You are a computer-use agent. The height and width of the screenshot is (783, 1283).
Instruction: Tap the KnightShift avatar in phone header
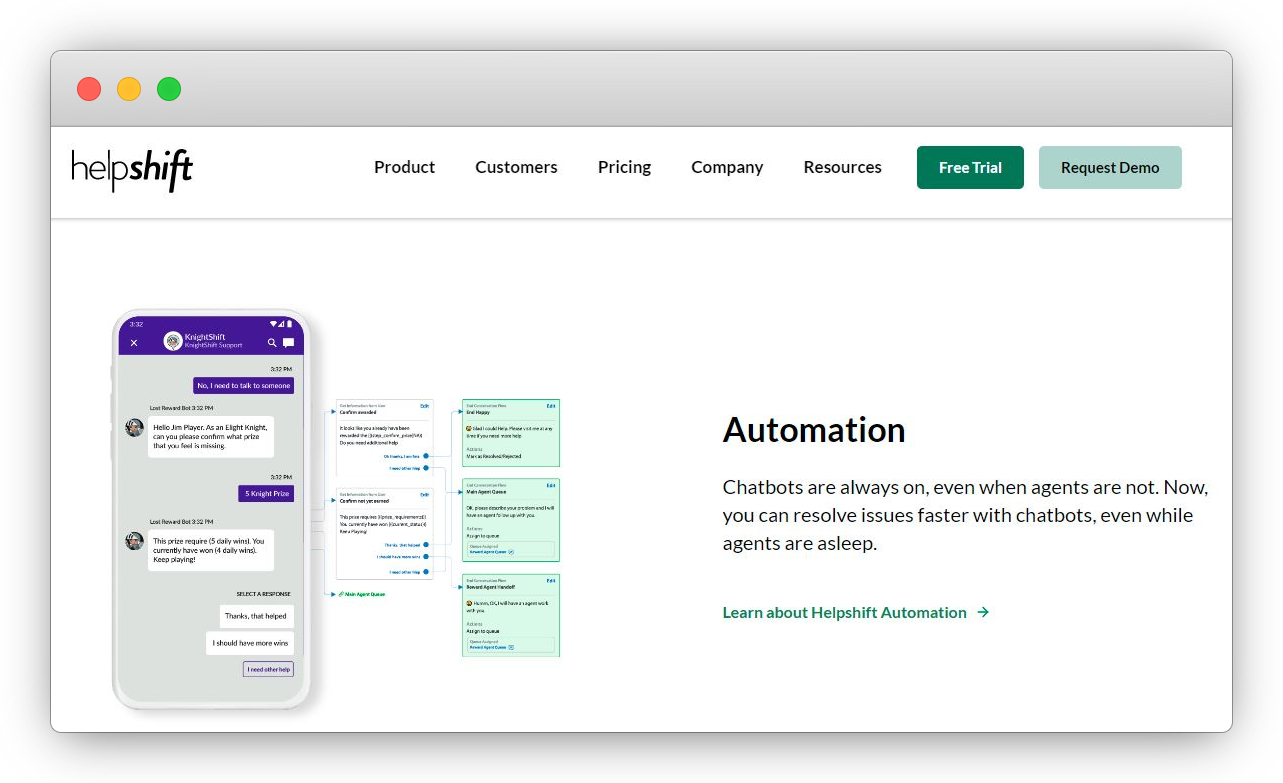click(173, 342)
